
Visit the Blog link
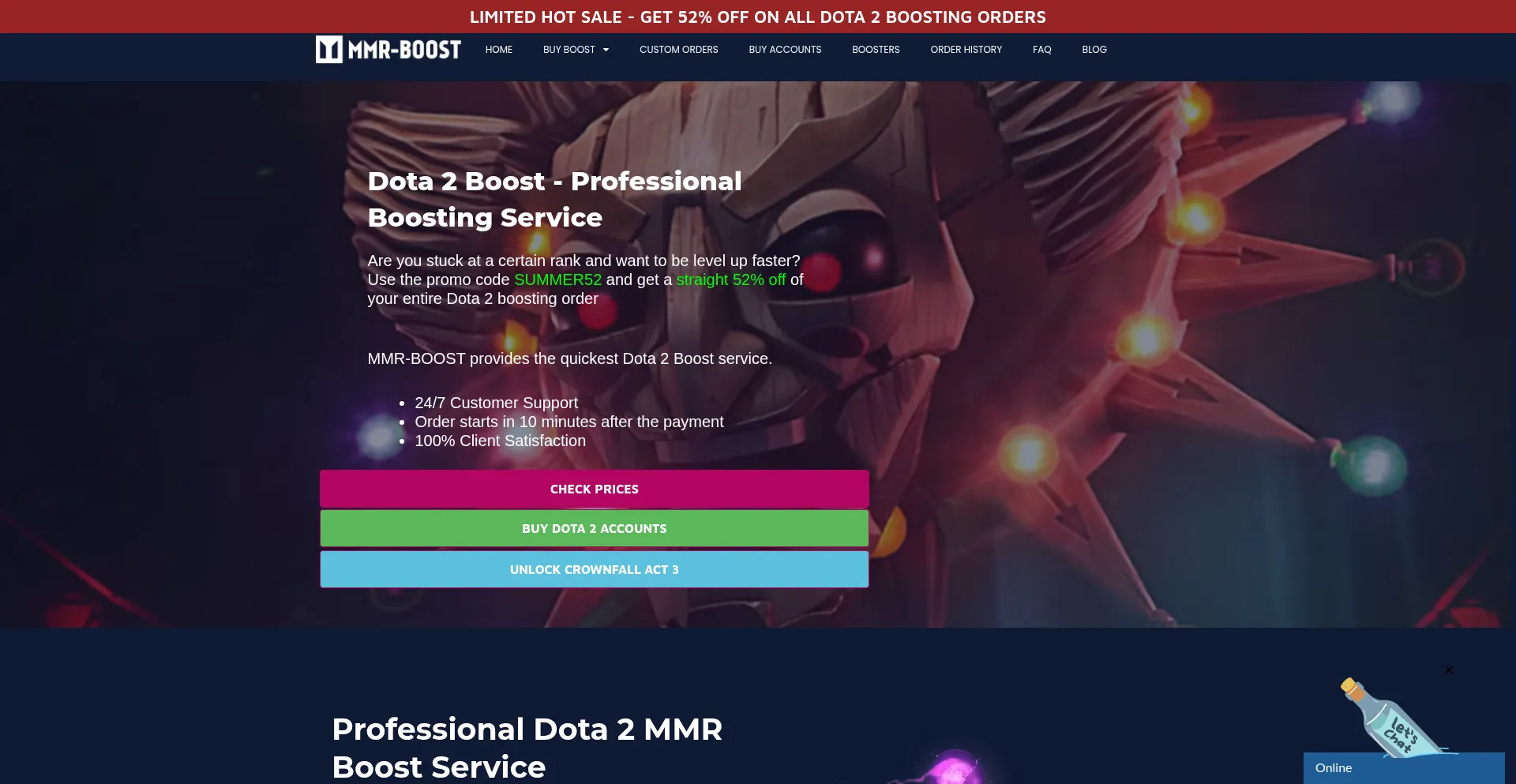tap(1094, 50)
